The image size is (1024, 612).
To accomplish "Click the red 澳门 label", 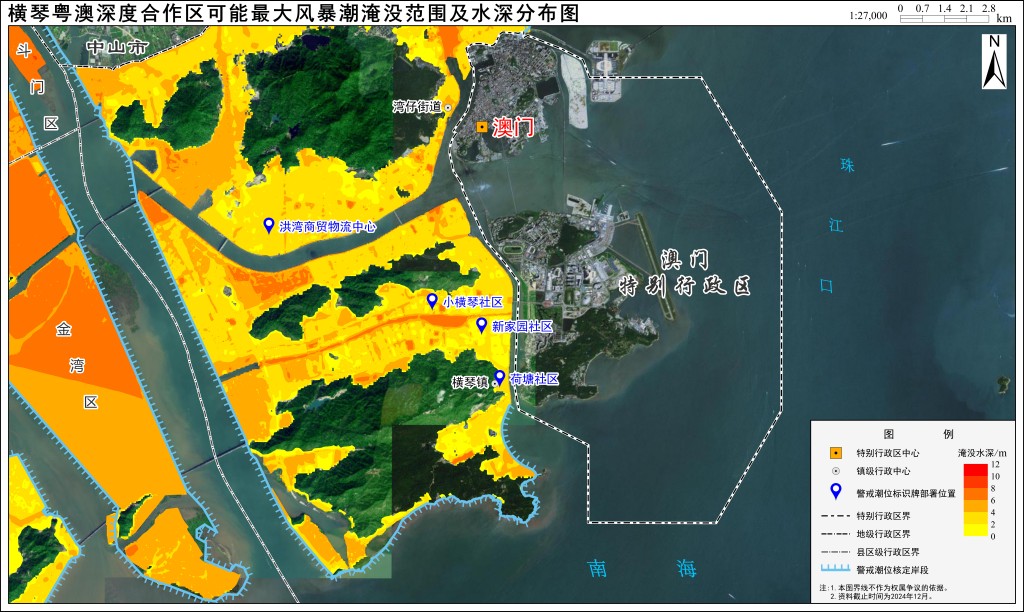I will pos(513,127).
